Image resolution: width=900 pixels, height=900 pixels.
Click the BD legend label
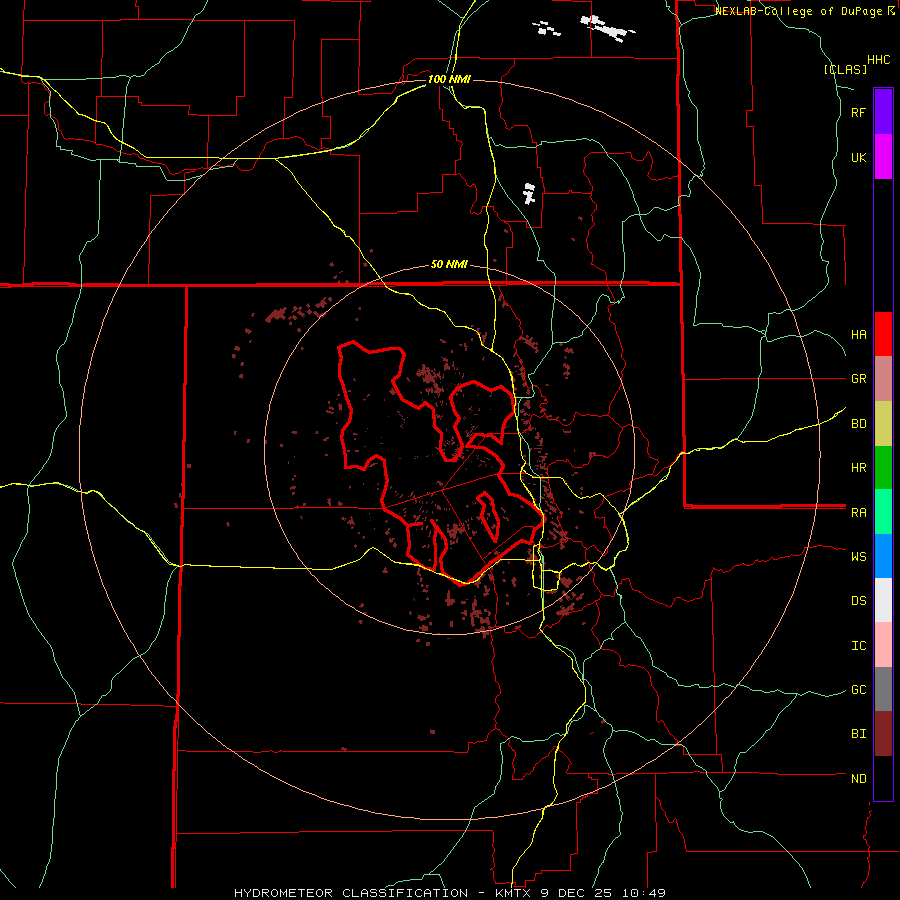(x=859, y=424)
